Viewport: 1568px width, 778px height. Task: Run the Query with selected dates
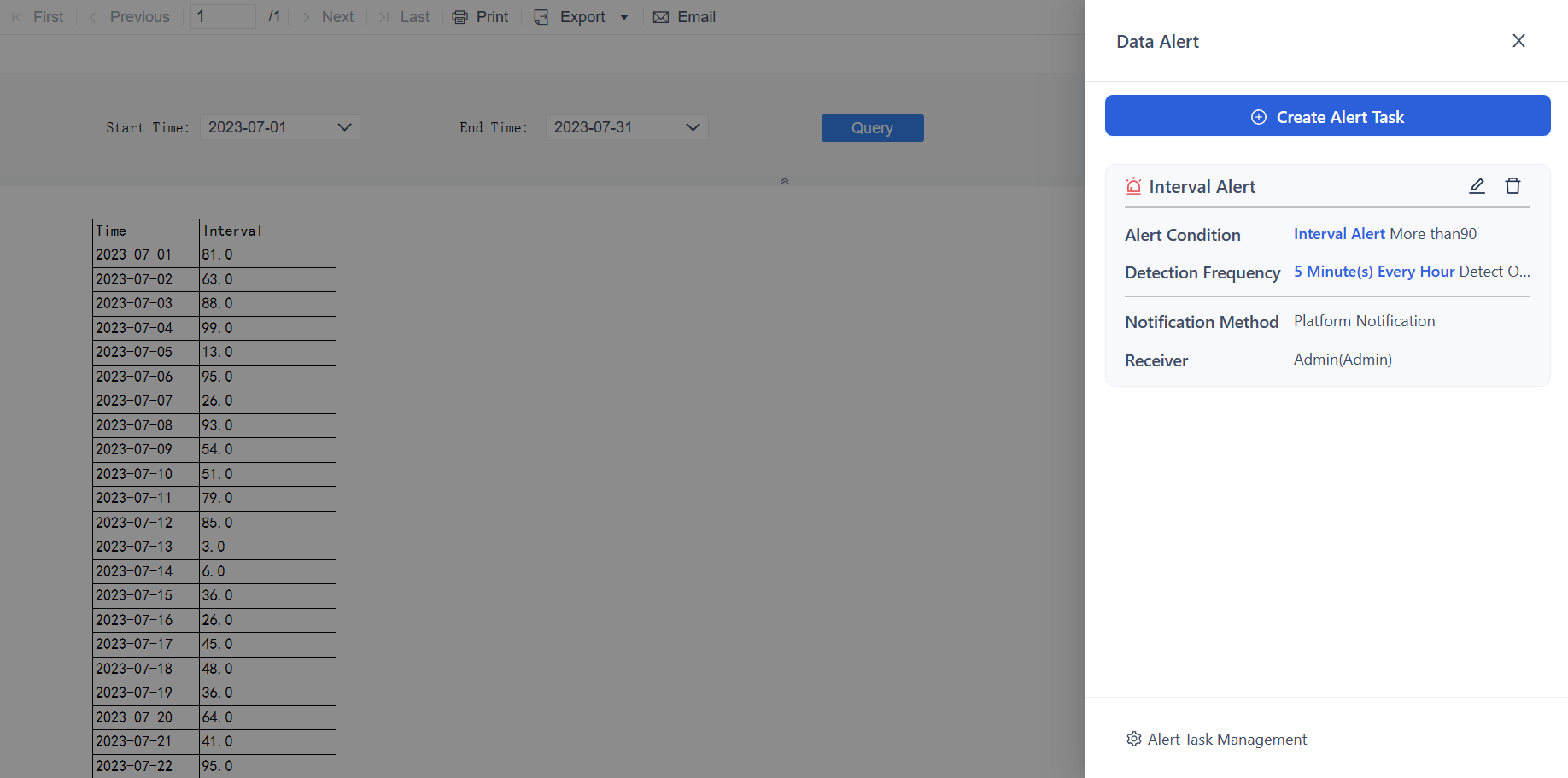[872, 127]
